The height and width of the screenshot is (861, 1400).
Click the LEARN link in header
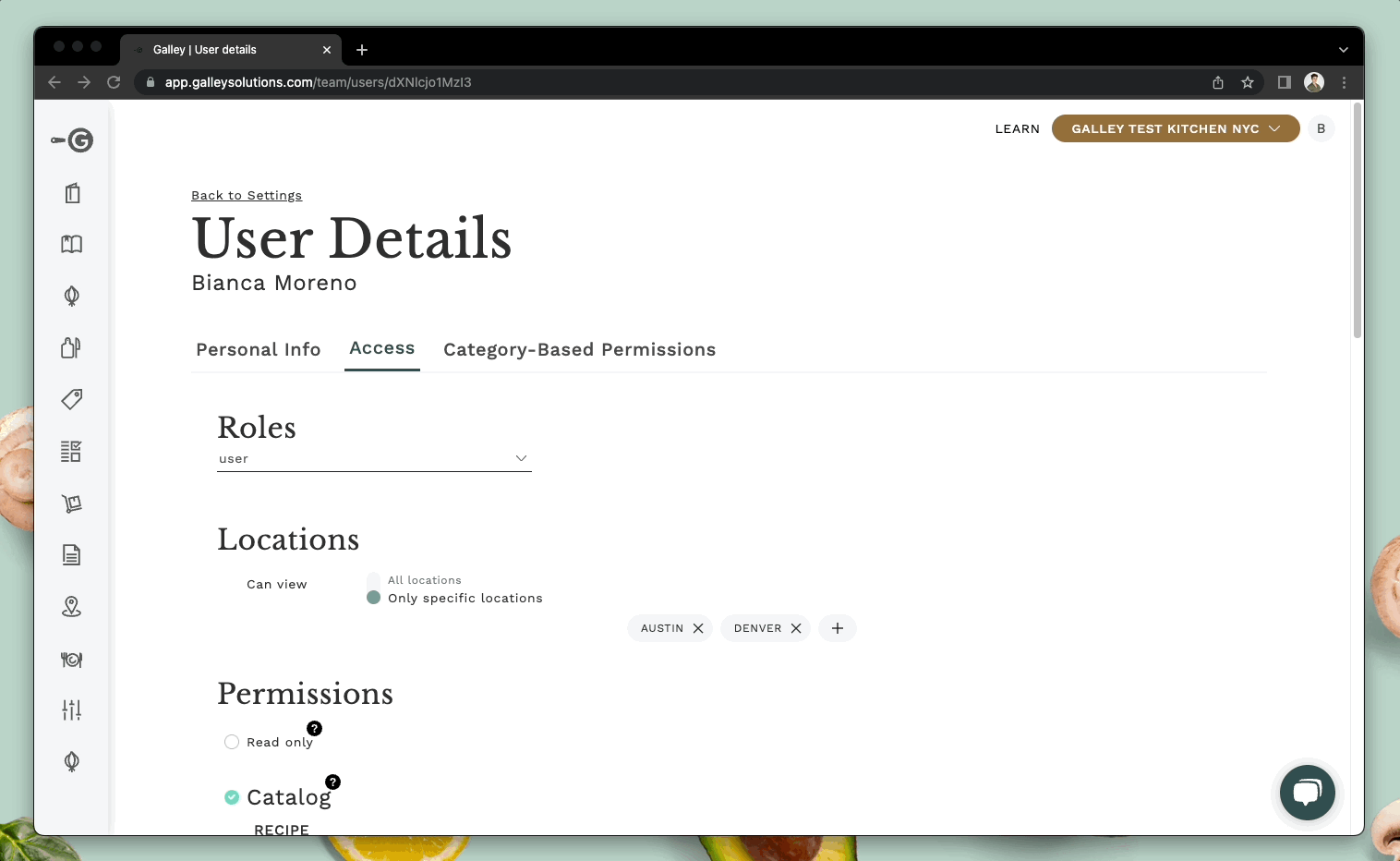(1017, 128)
